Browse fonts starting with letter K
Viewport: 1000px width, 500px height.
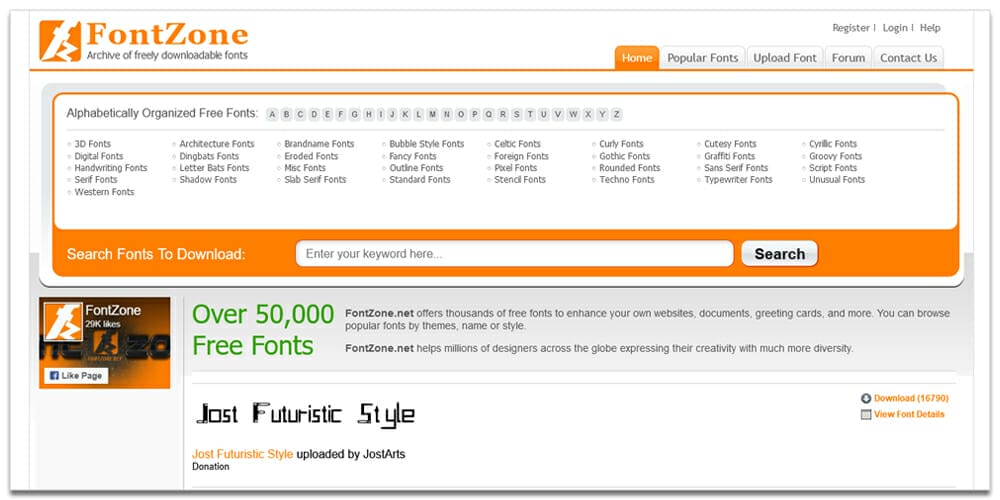point(405,115)
